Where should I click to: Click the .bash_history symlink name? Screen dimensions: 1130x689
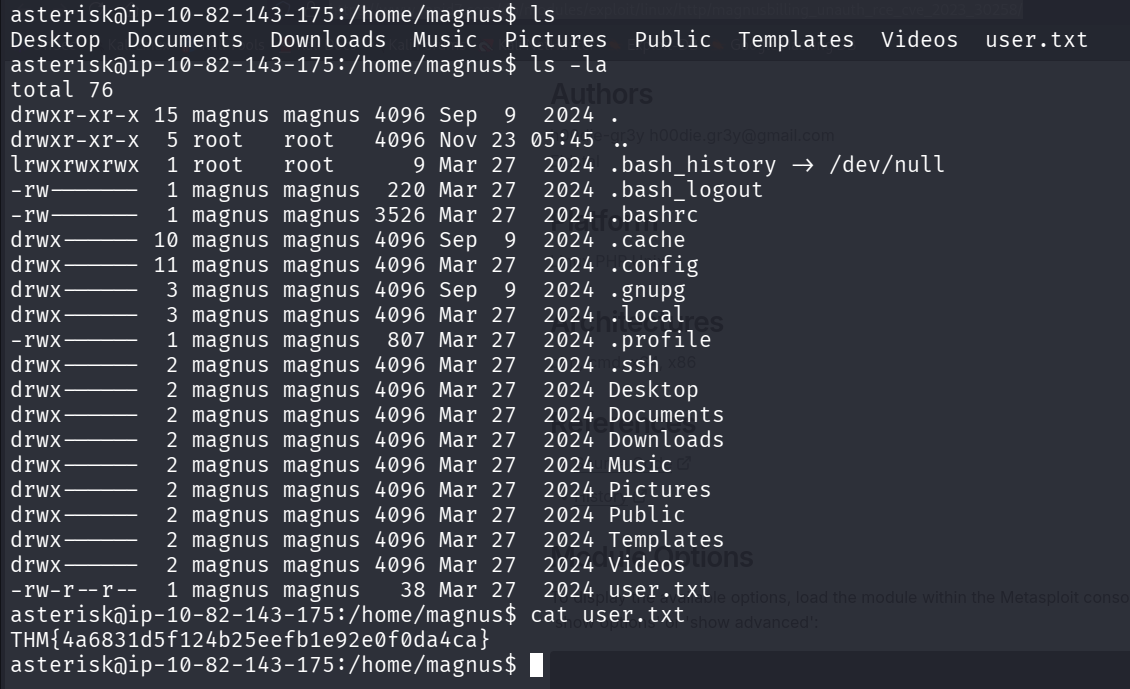[692, 164]
